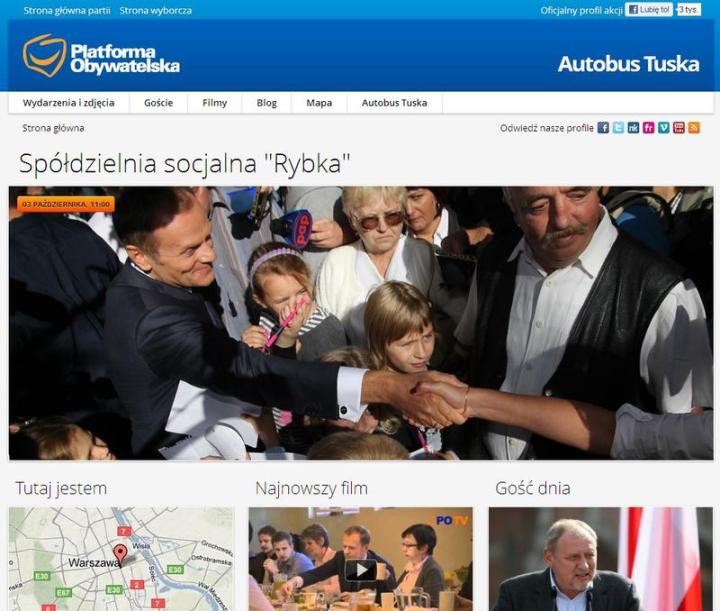Open the 'Wydarzenia i zdjęcia' menu item
Viewport: 720px width, 611px height.
(x=68, y=103)
